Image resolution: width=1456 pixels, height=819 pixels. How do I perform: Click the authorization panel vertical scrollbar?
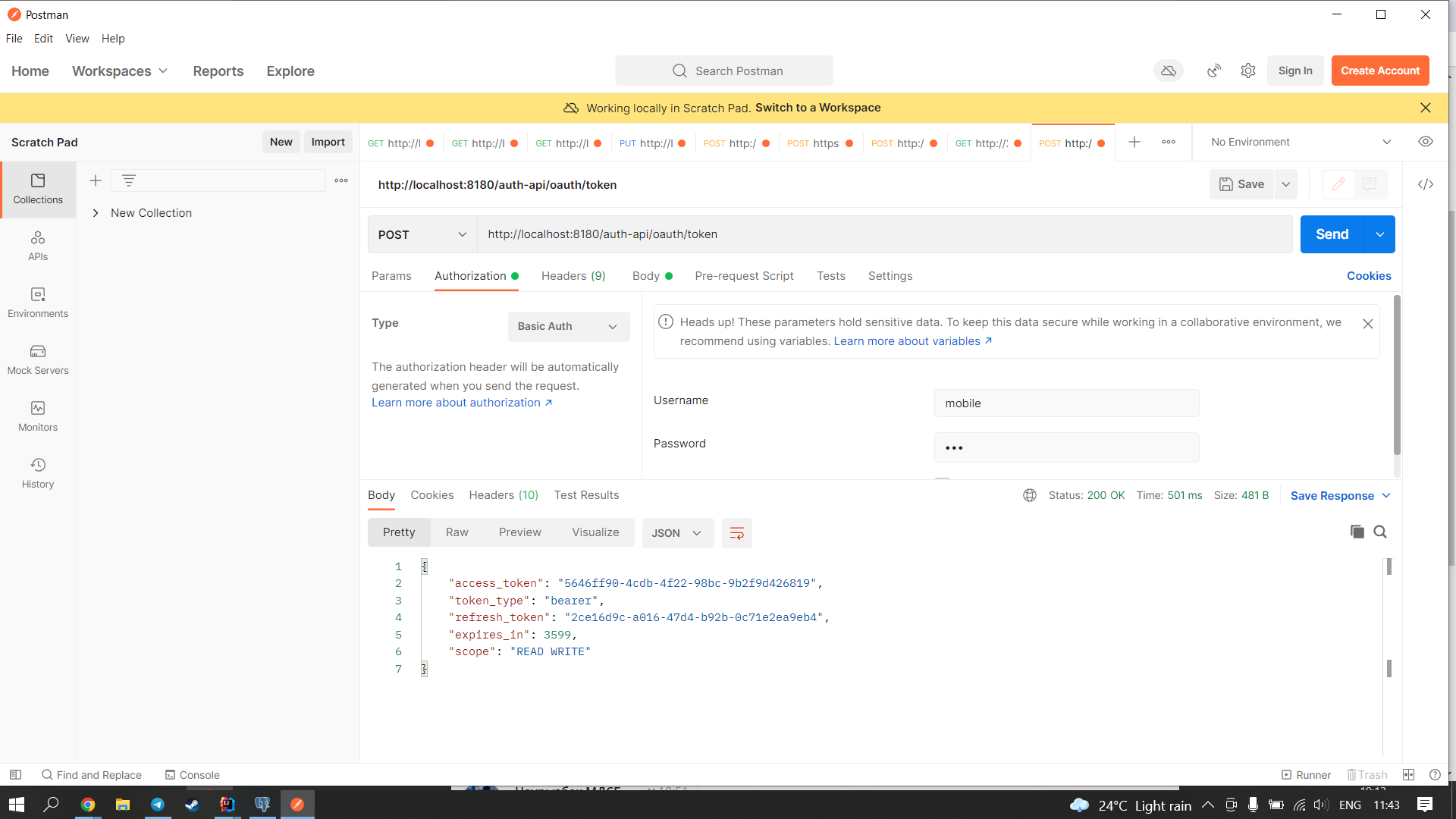coord(1397,375)
